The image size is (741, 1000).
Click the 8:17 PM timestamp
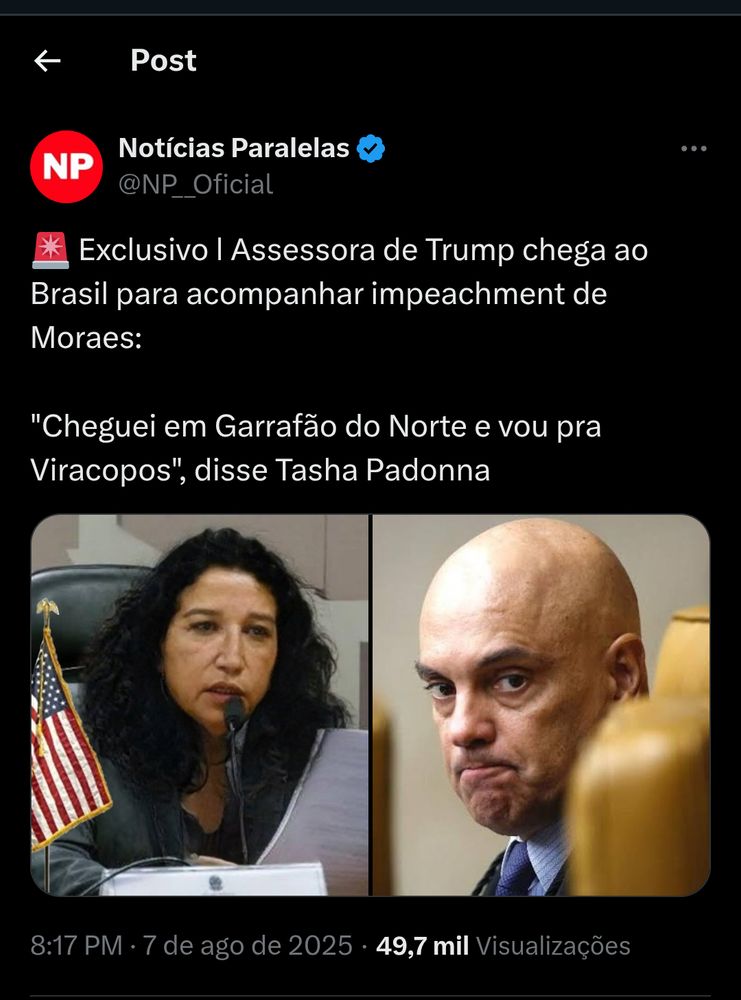77,945
